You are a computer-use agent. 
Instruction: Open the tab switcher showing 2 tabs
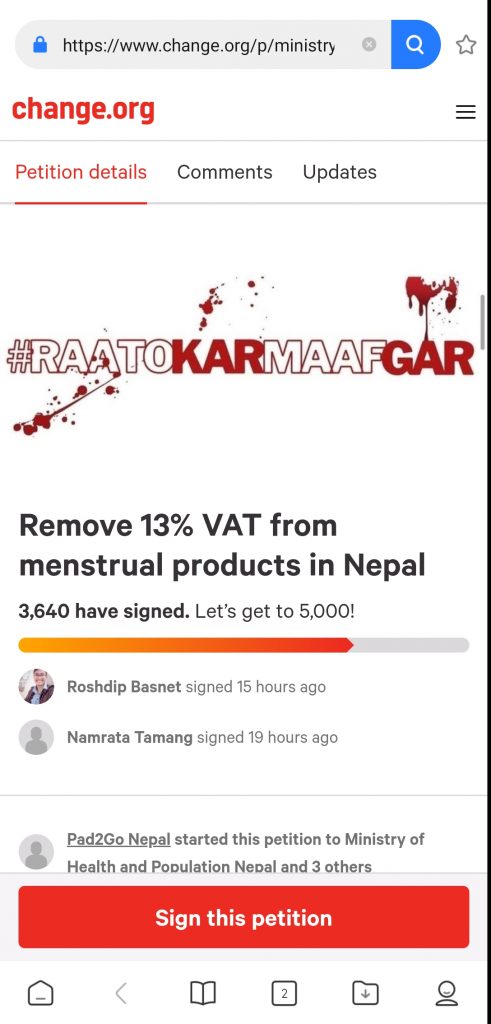point(284,993)
